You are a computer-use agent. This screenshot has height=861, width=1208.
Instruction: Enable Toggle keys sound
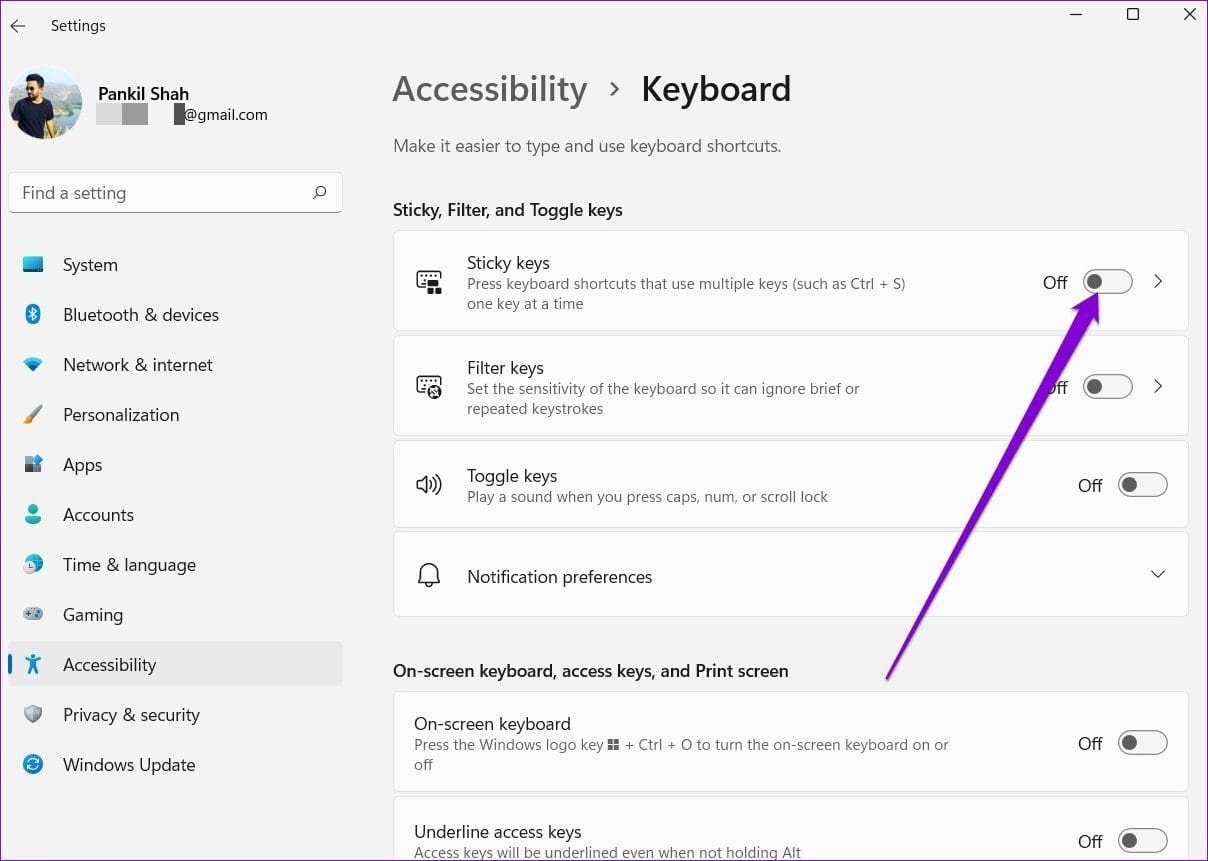[1142, 484]
